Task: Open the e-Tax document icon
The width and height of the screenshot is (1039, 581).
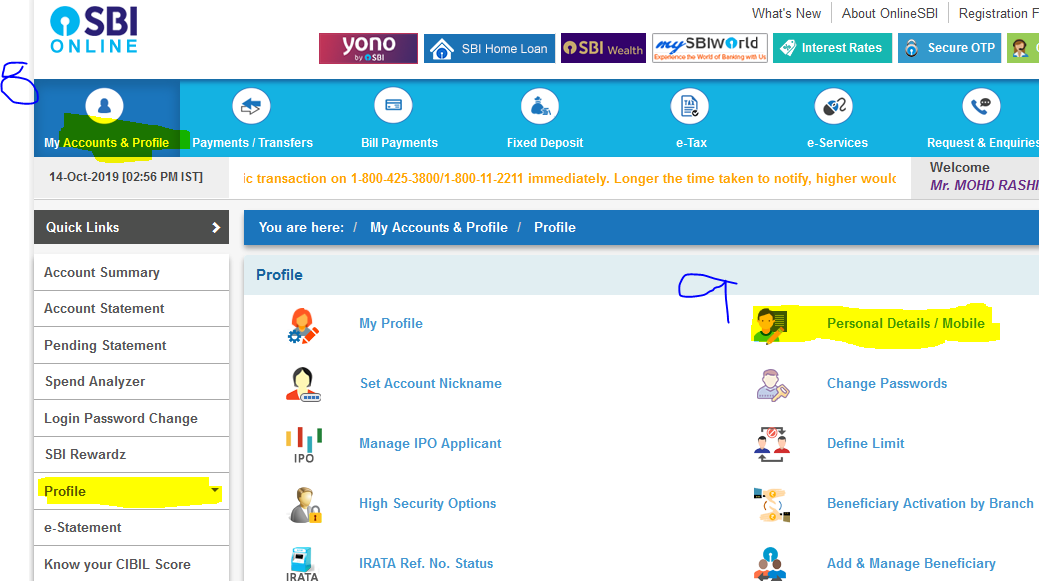Action: pos(690,106)
